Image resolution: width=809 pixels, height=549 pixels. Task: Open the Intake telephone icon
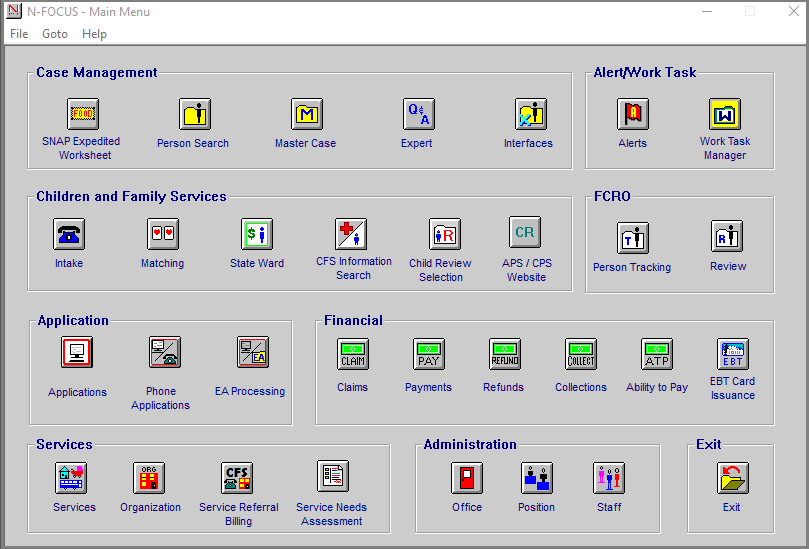point(69,234)
